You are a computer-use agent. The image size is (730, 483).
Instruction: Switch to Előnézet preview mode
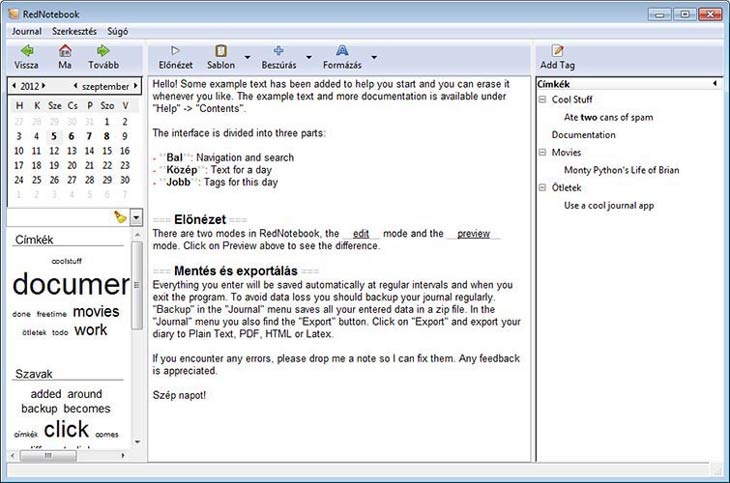(175, 51)
